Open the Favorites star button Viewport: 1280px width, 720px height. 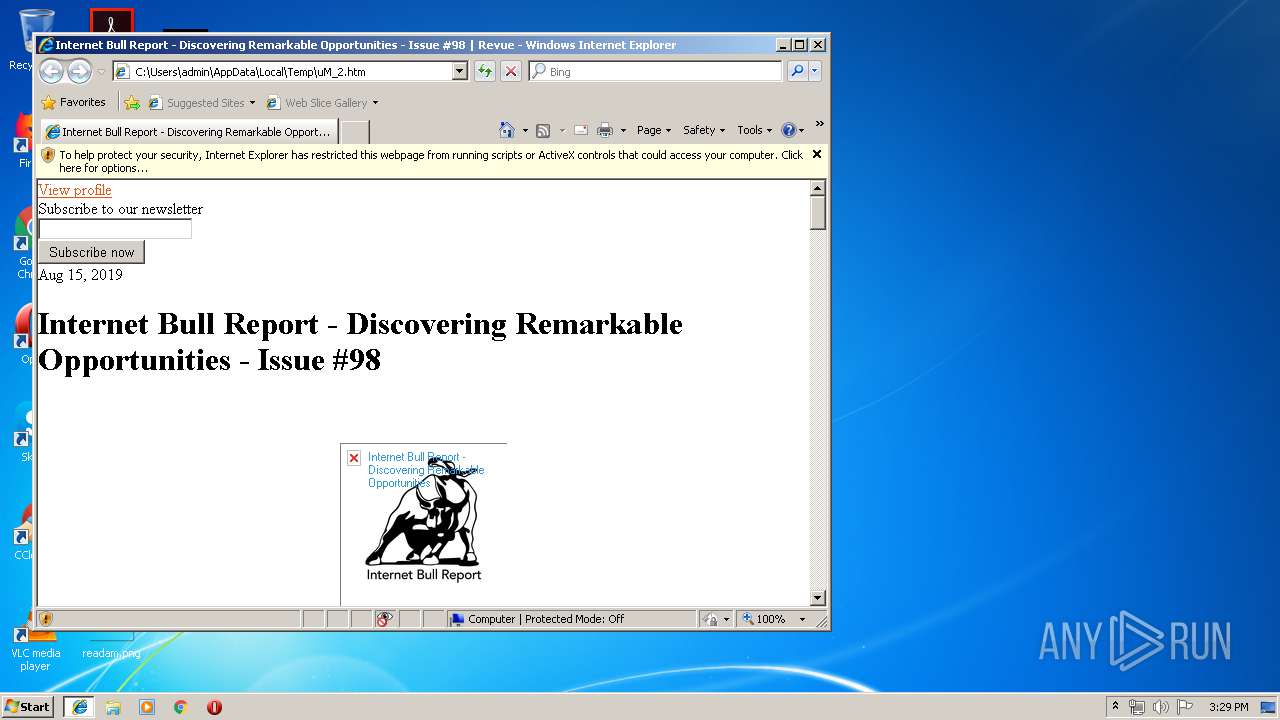pyautogui.click(x=73, y=102)
